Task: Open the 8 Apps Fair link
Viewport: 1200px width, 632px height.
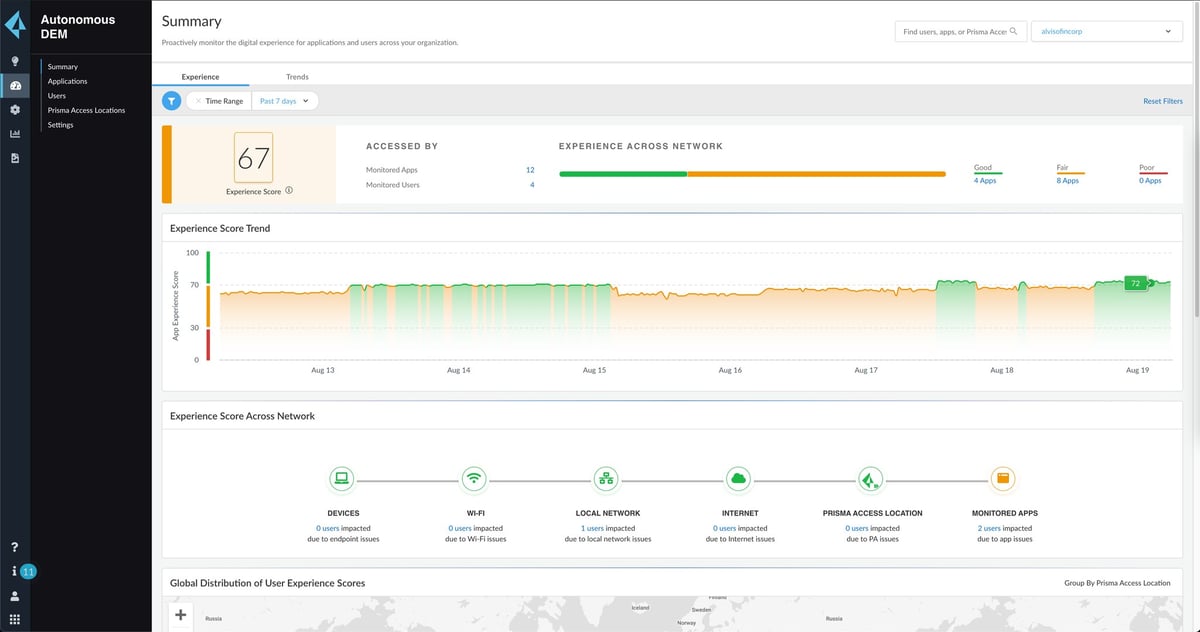Action: coord(1068,181)
